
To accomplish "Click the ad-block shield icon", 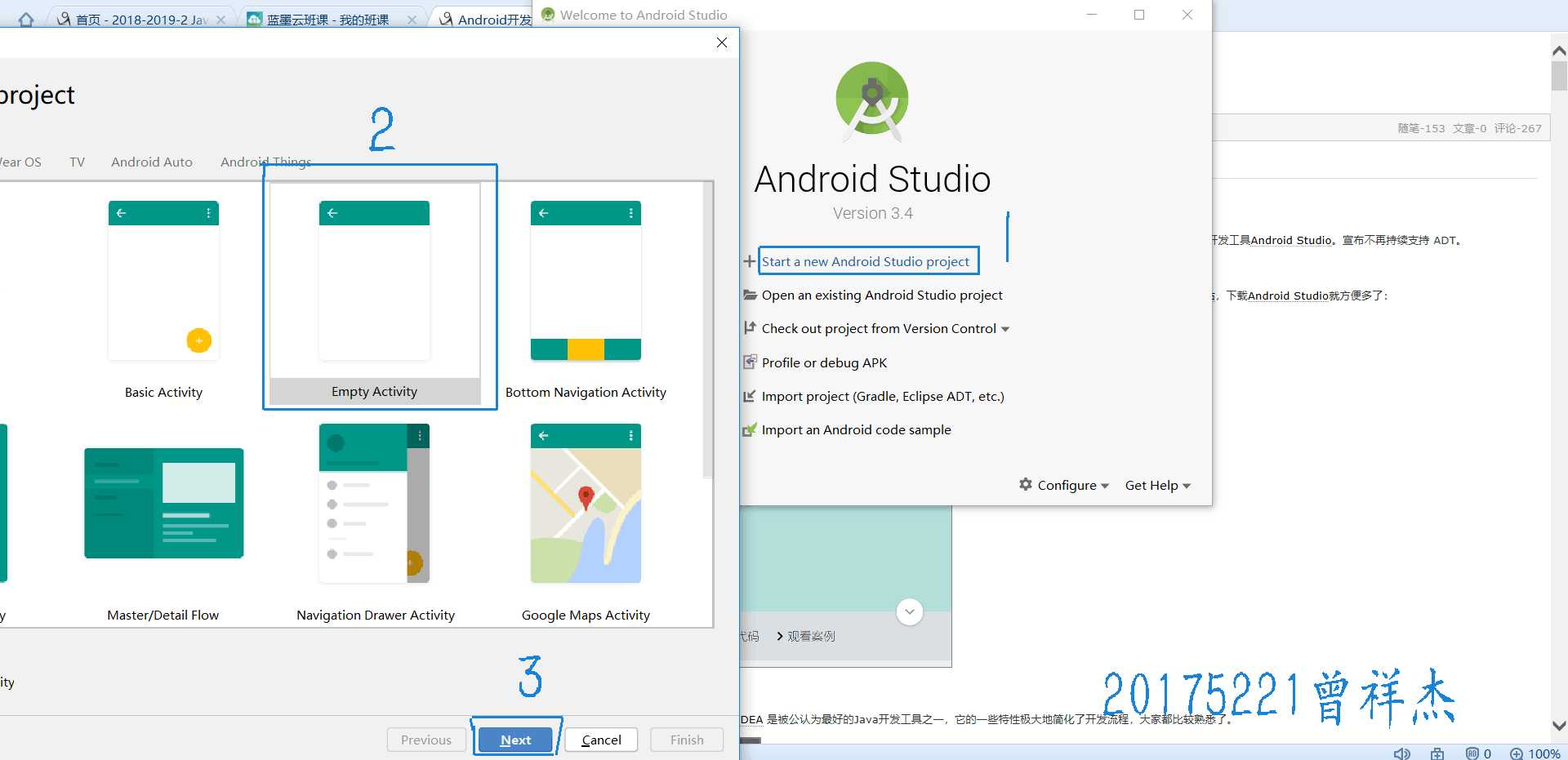I will pyautogui.click(x=1472, y=753).
